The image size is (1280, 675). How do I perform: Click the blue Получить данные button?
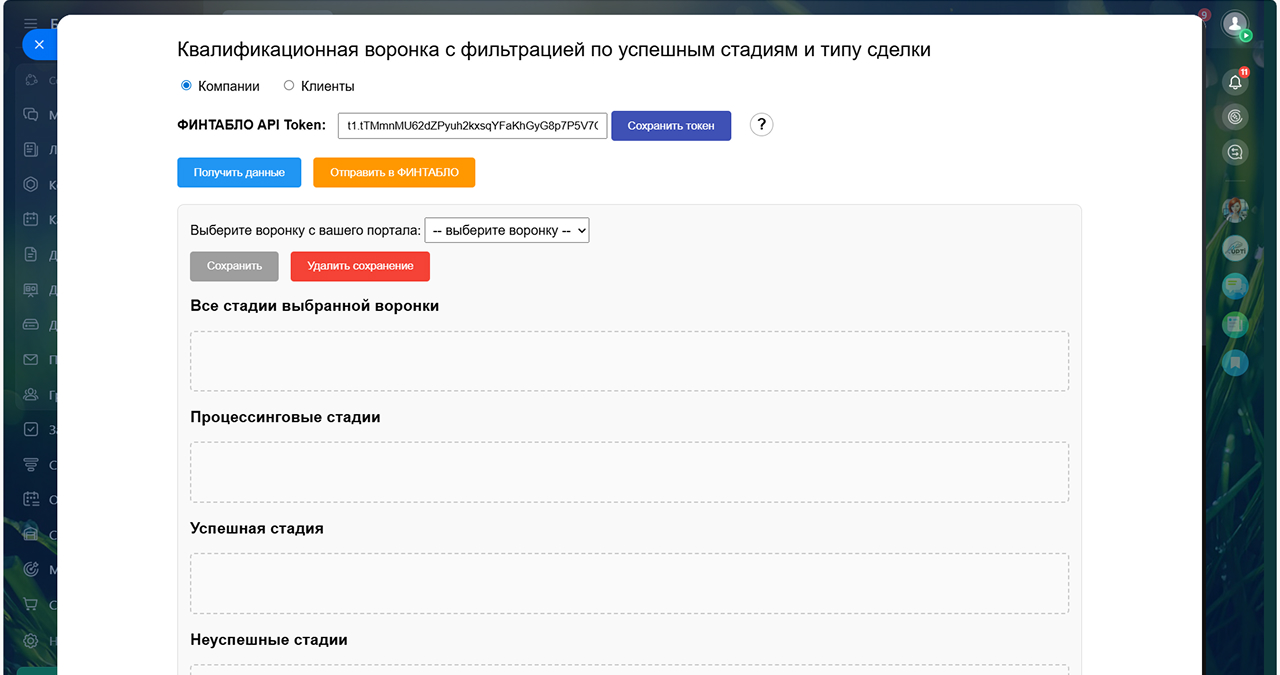(239, 172)
